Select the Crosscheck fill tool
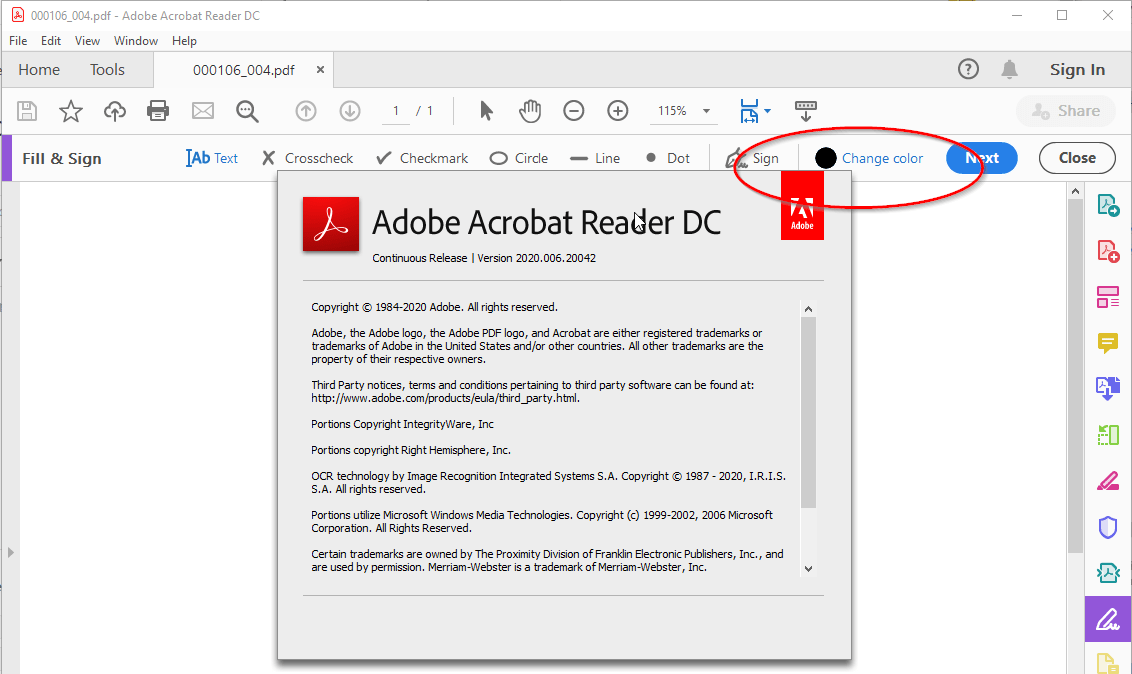Viewport: 1132px width, 674px height. [308, 158]
